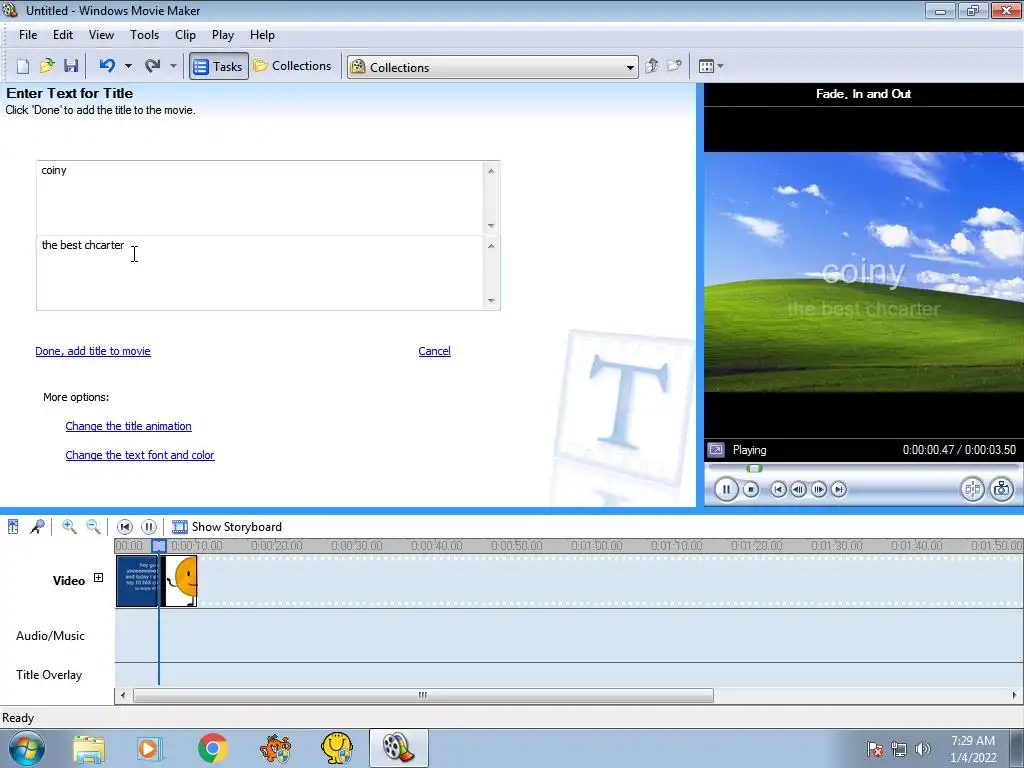Go up one level icon
Screen dimensions: 1024x768
[651, 66]
